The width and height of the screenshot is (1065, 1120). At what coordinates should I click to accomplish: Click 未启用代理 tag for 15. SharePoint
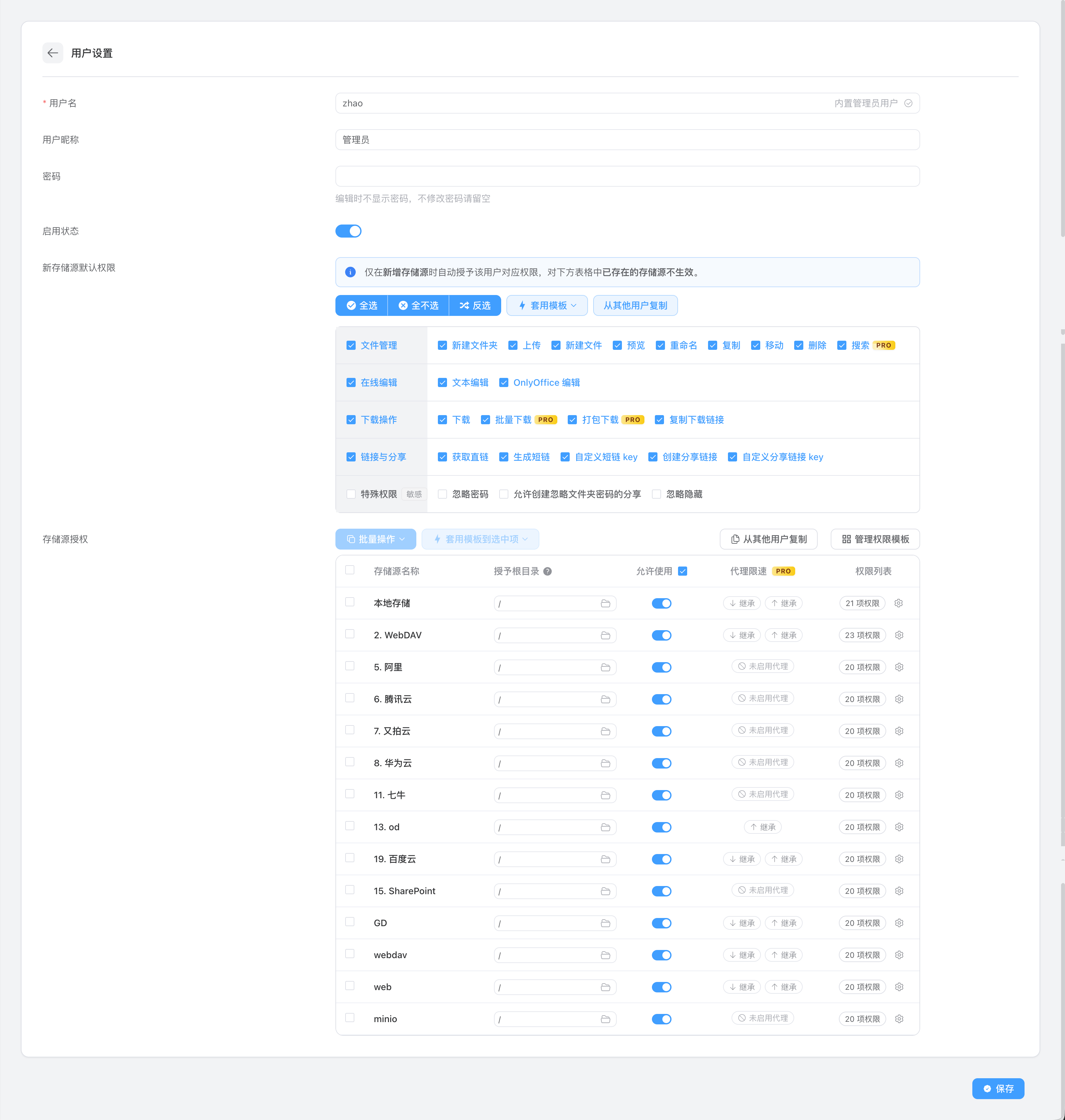pyautogui.click(x=763, y=890)
